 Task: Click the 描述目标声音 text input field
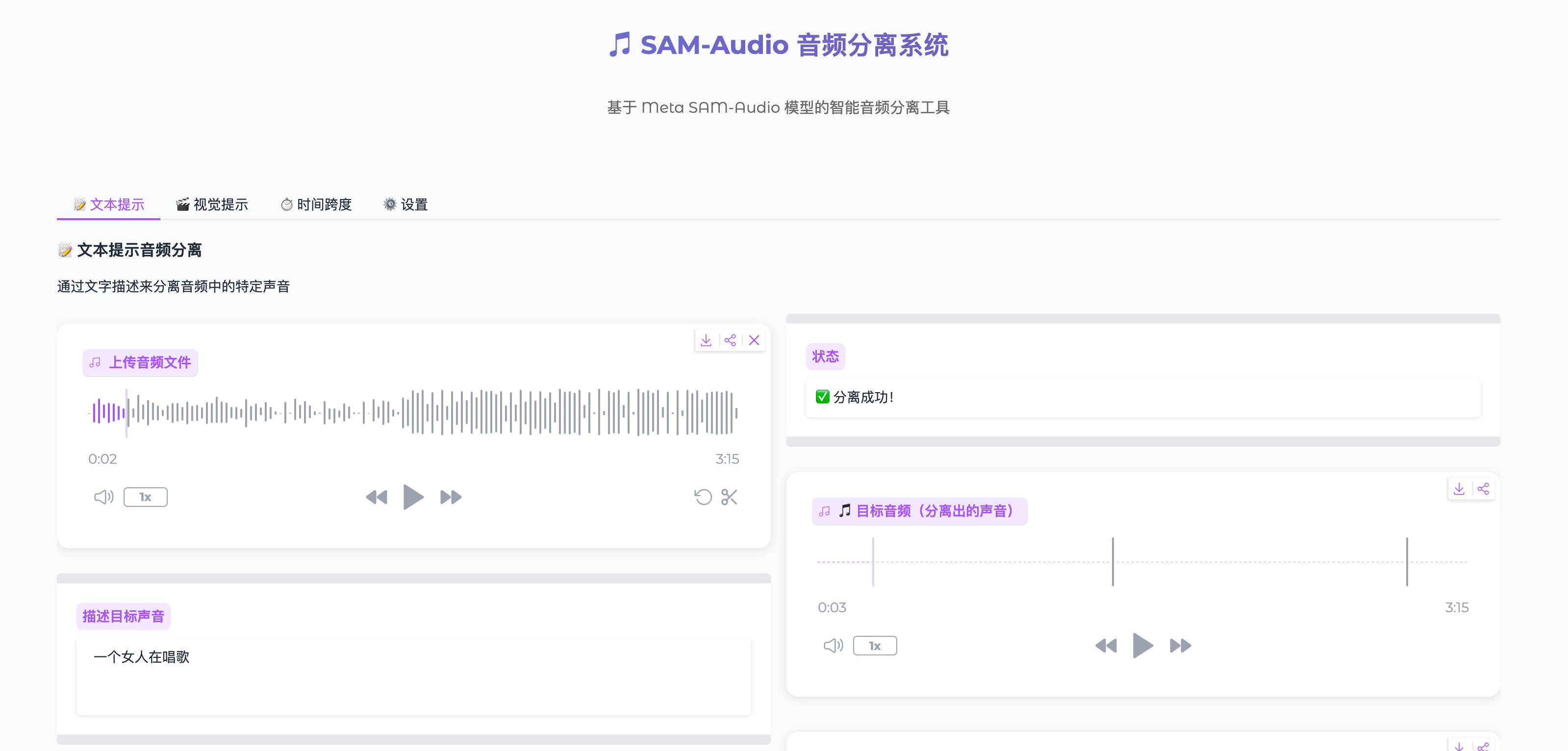coord(414,676)
